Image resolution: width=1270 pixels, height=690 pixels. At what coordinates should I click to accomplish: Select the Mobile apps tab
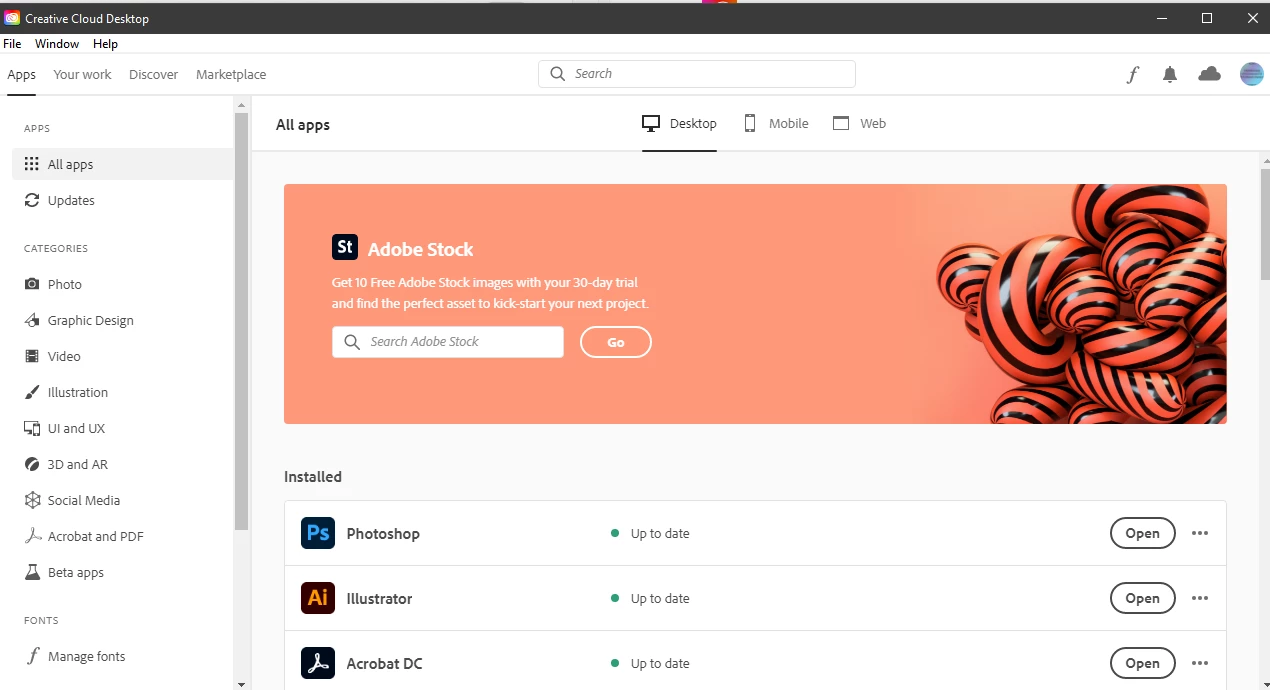[x=776, y=124]
